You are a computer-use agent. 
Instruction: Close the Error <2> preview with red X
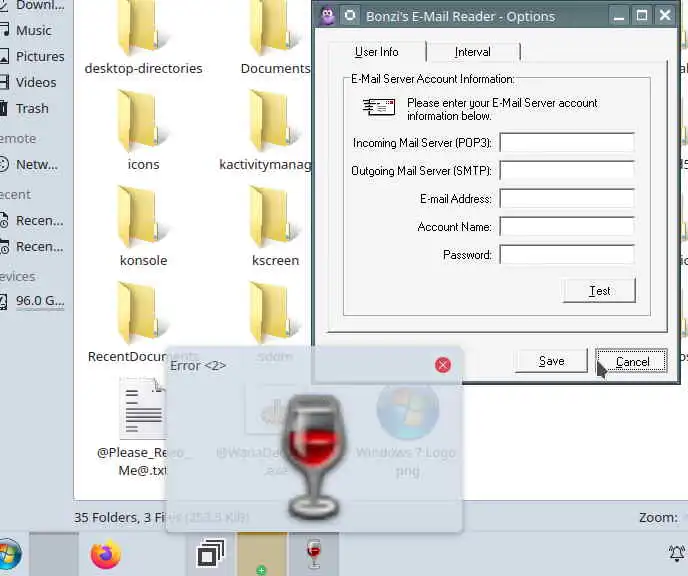[x=443, y=365]
